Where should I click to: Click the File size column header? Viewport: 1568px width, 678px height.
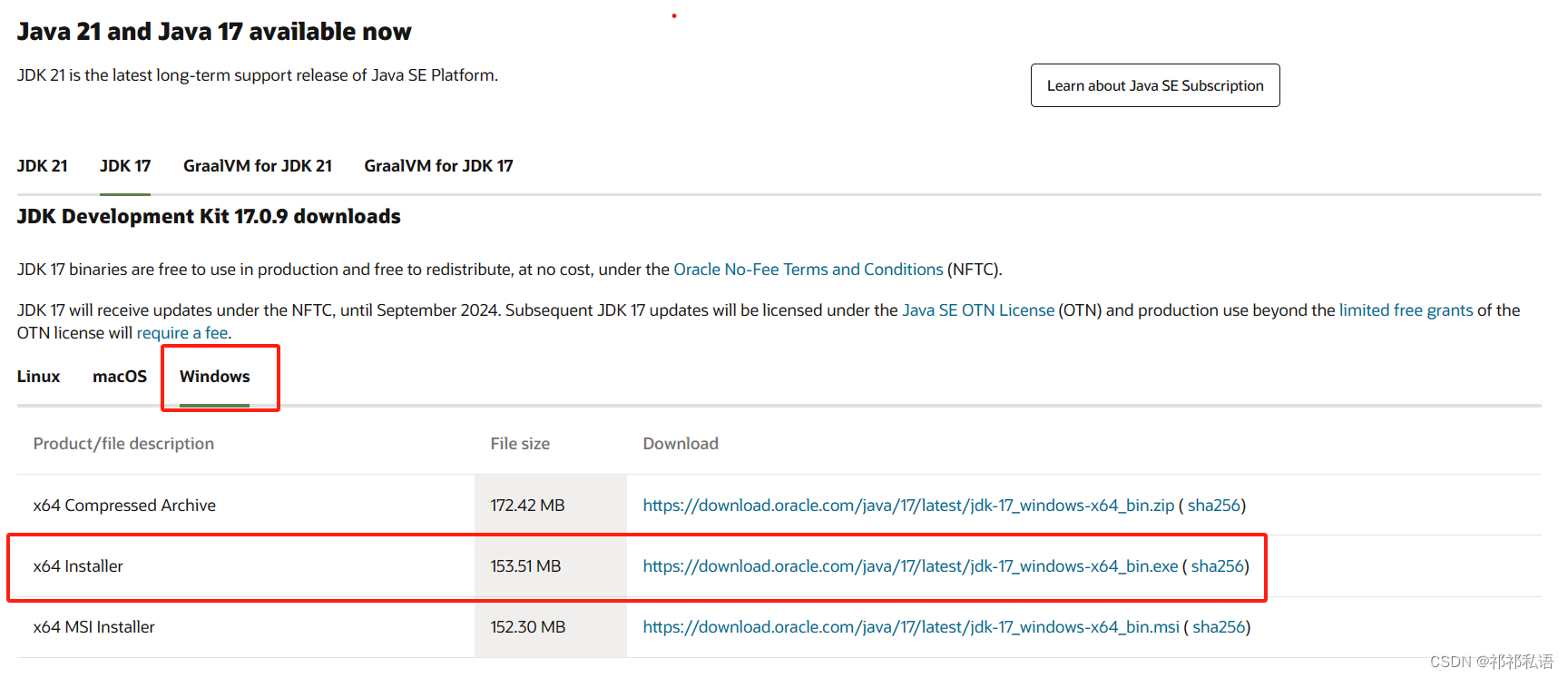521,444
